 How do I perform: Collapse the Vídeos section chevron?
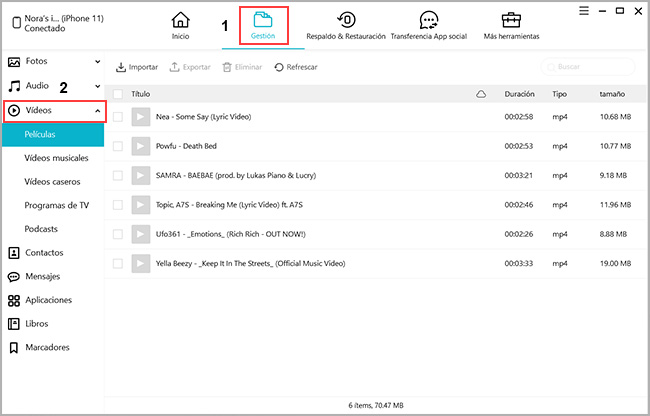point(97,111)
